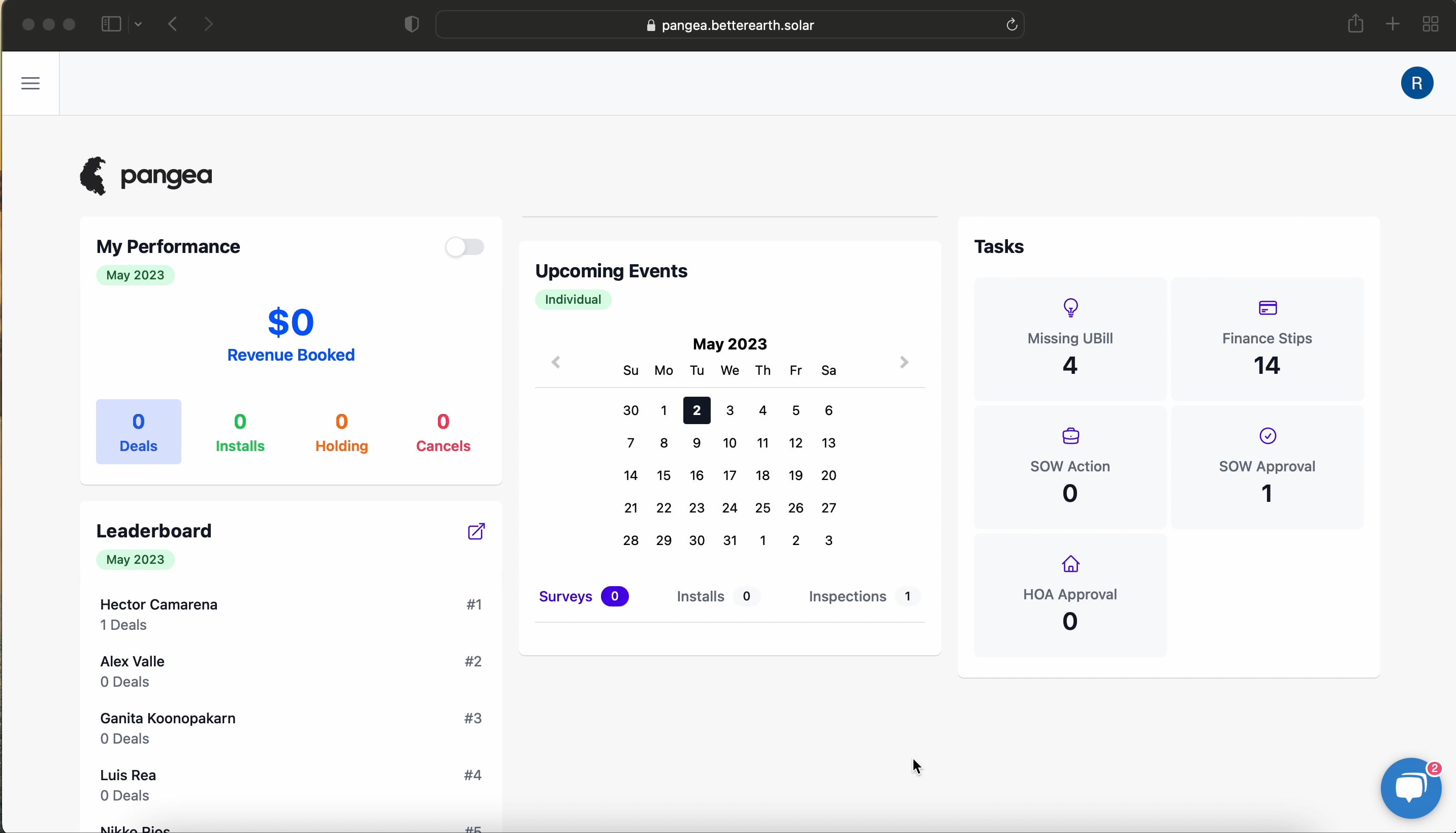Viewport: 1456px width, 833px height.
Task: Go to previous calendar month
Action: pyautogui.click(x=555, y=362)
